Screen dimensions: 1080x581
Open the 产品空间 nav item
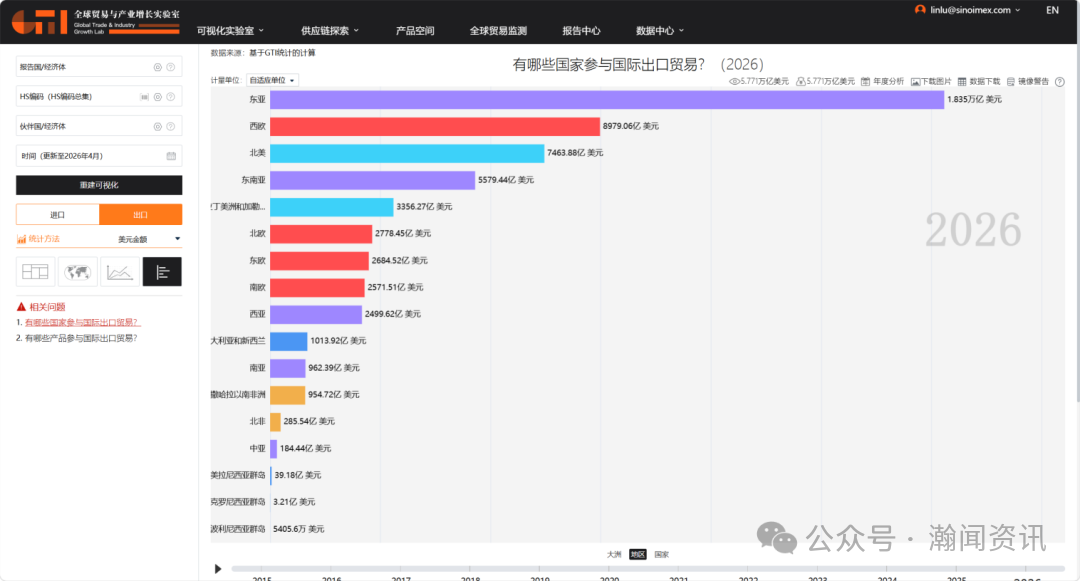[415, 30]
